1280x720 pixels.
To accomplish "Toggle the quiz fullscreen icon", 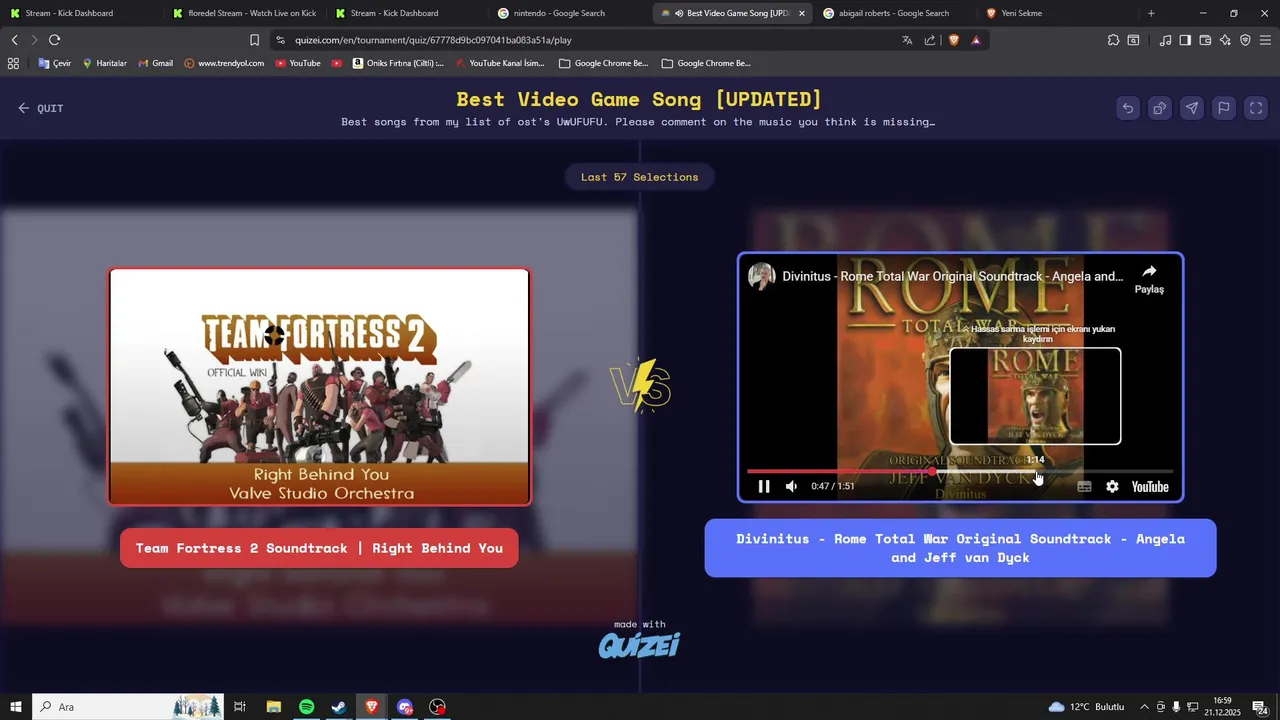I will 1256,108.
